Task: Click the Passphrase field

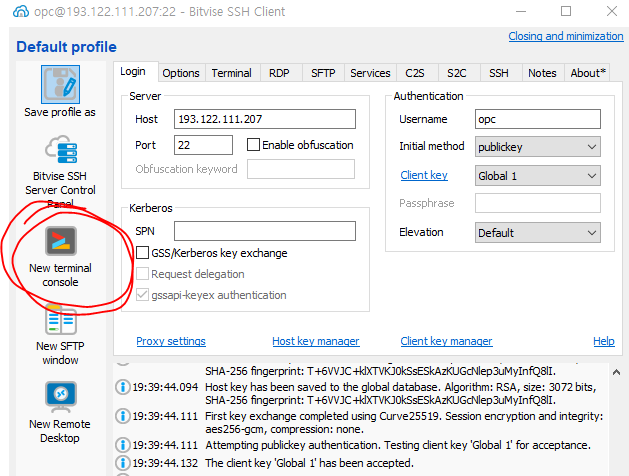Action: click(538, 203)
